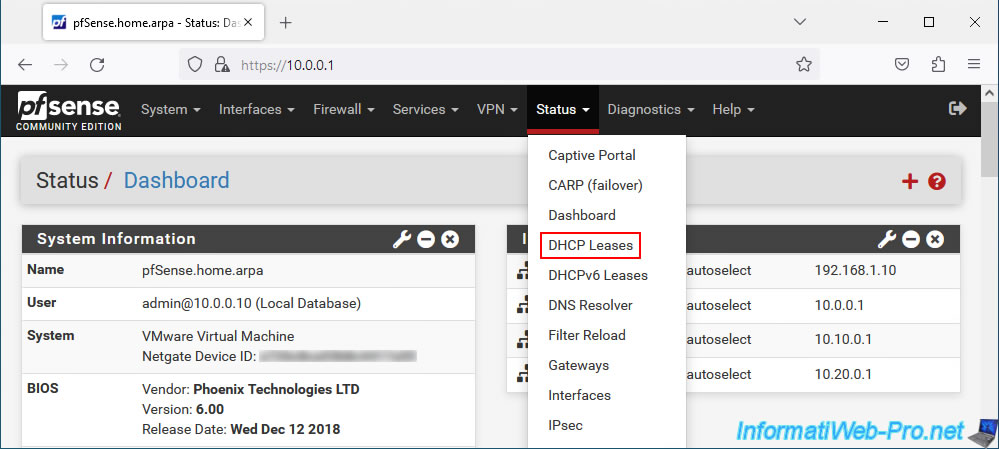The width and height of the screenshot is (999, 449).
Task: Click the Dashboard breadcrumb link
Action: coord(176,181)
